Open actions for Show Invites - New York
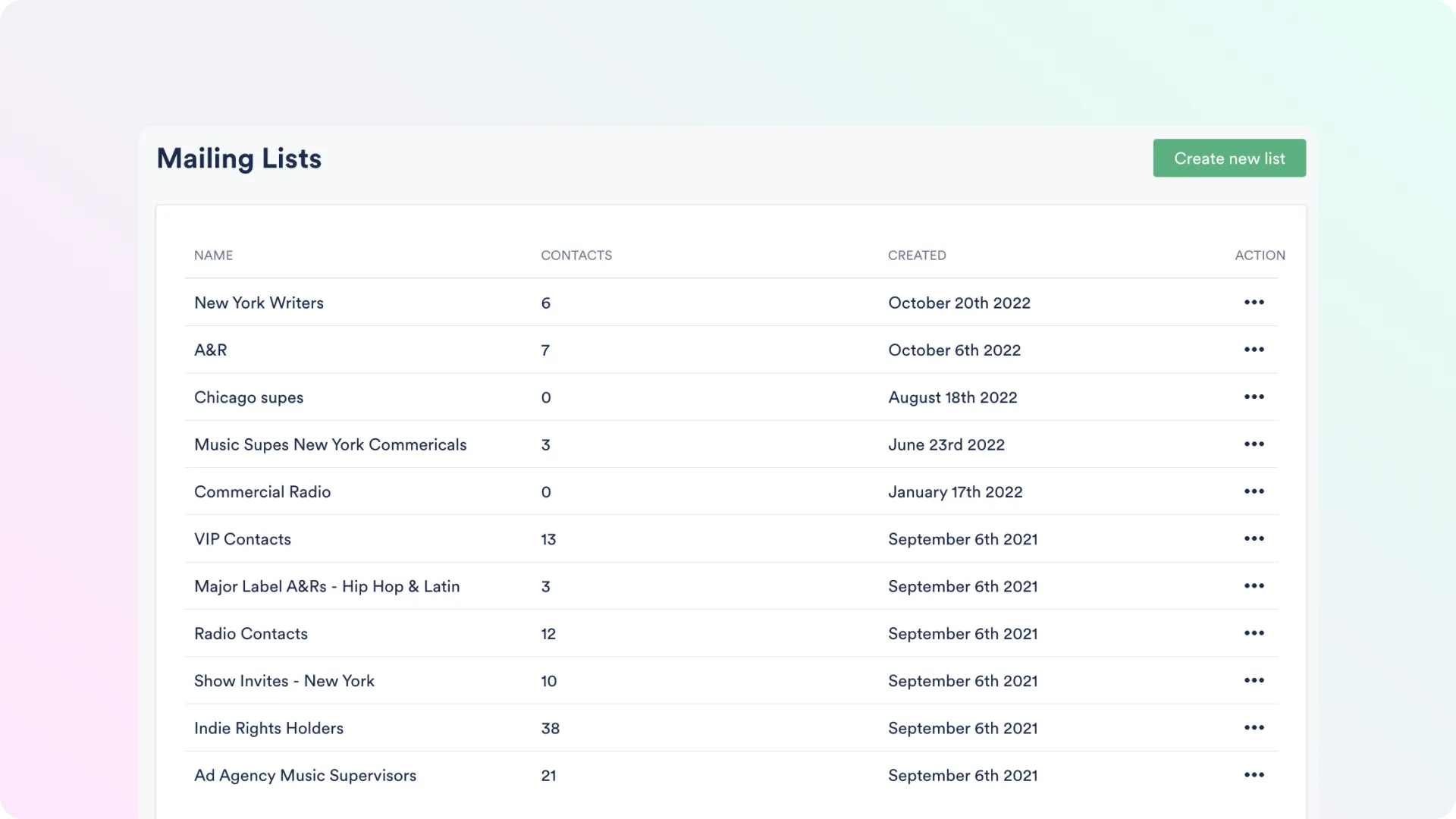1456x819 pixels. 1254,680
